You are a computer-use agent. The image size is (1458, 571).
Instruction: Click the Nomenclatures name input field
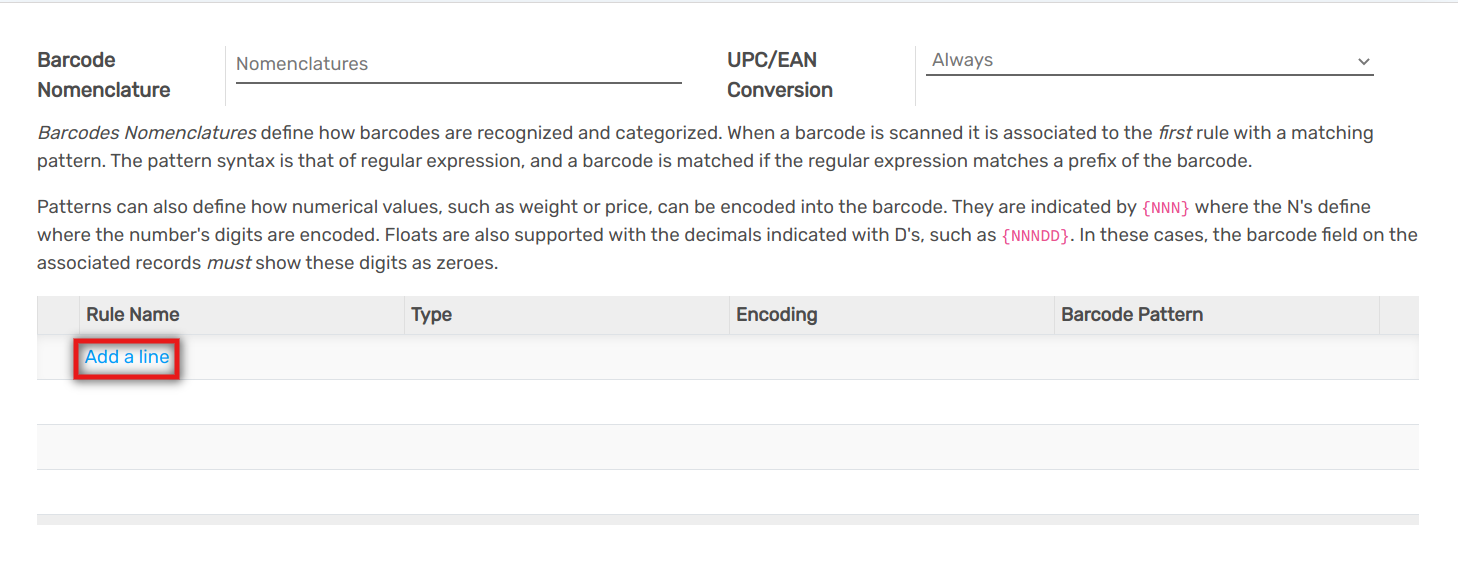(458, 64)
